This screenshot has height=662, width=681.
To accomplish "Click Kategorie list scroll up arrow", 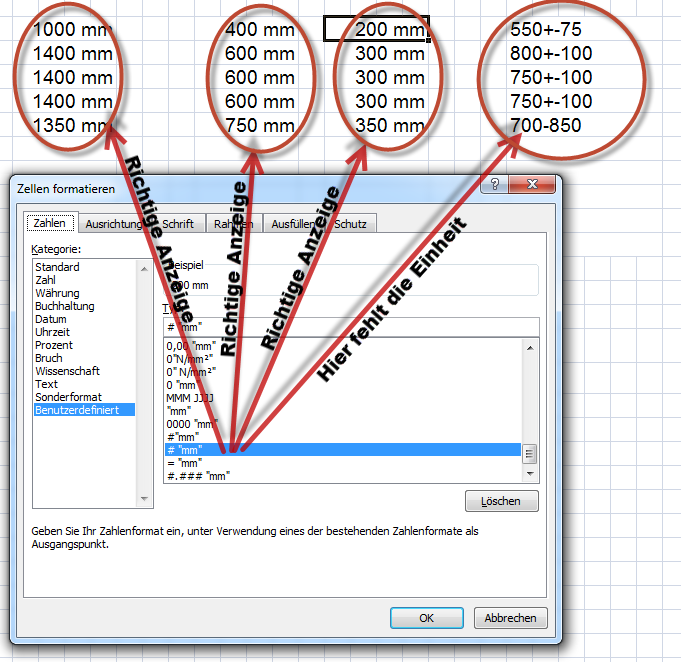I will click(145, 269).
